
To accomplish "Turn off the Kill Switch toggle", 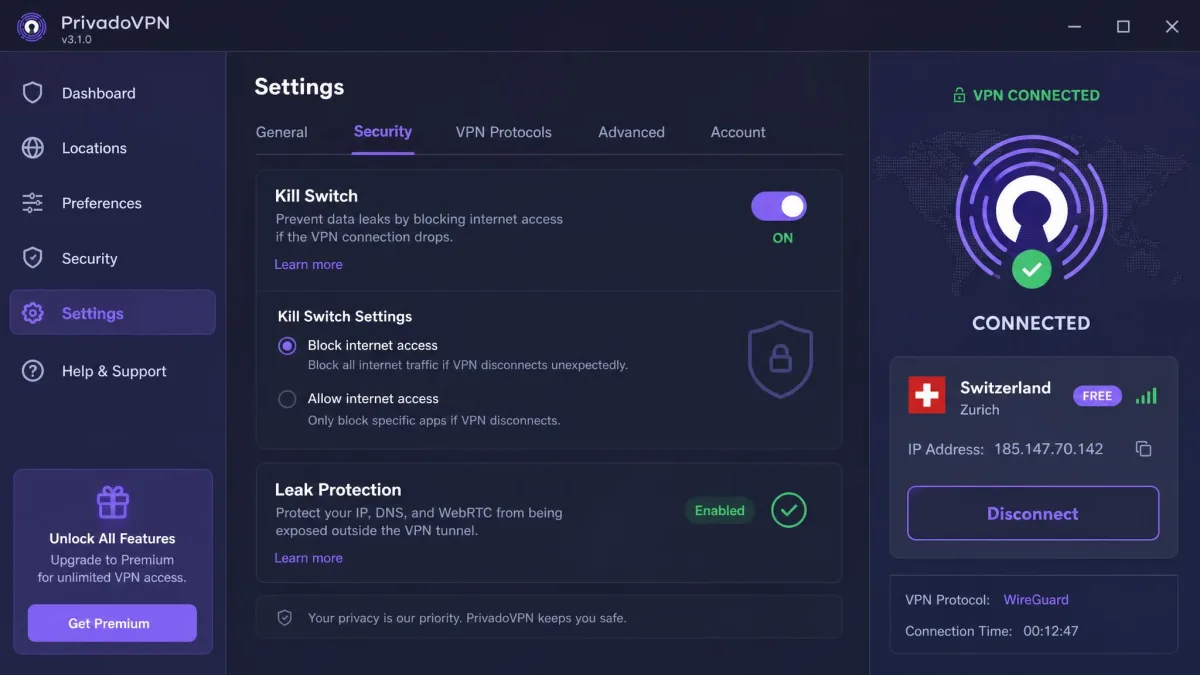I will pyautogui.click(x=779, y=206).
